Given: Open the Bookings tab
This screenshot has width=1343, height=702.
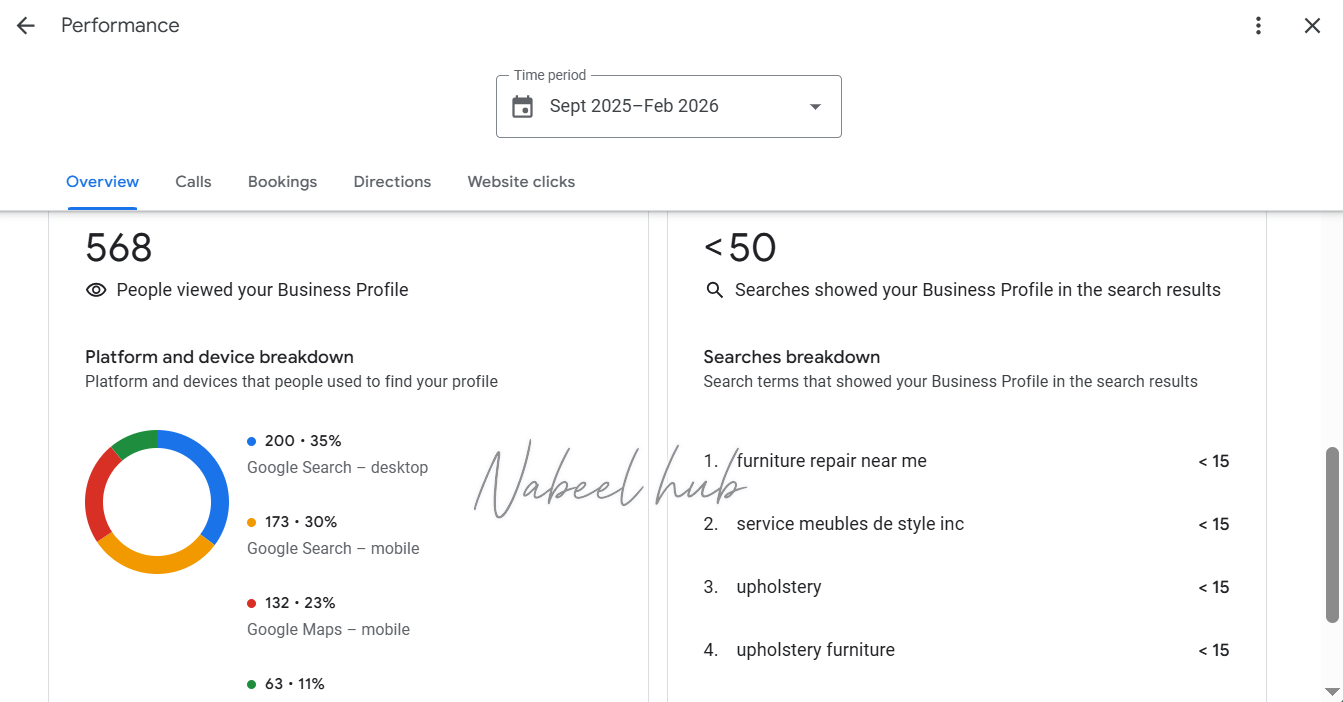Looking at the screenshot, I should [x=282, y=182].
